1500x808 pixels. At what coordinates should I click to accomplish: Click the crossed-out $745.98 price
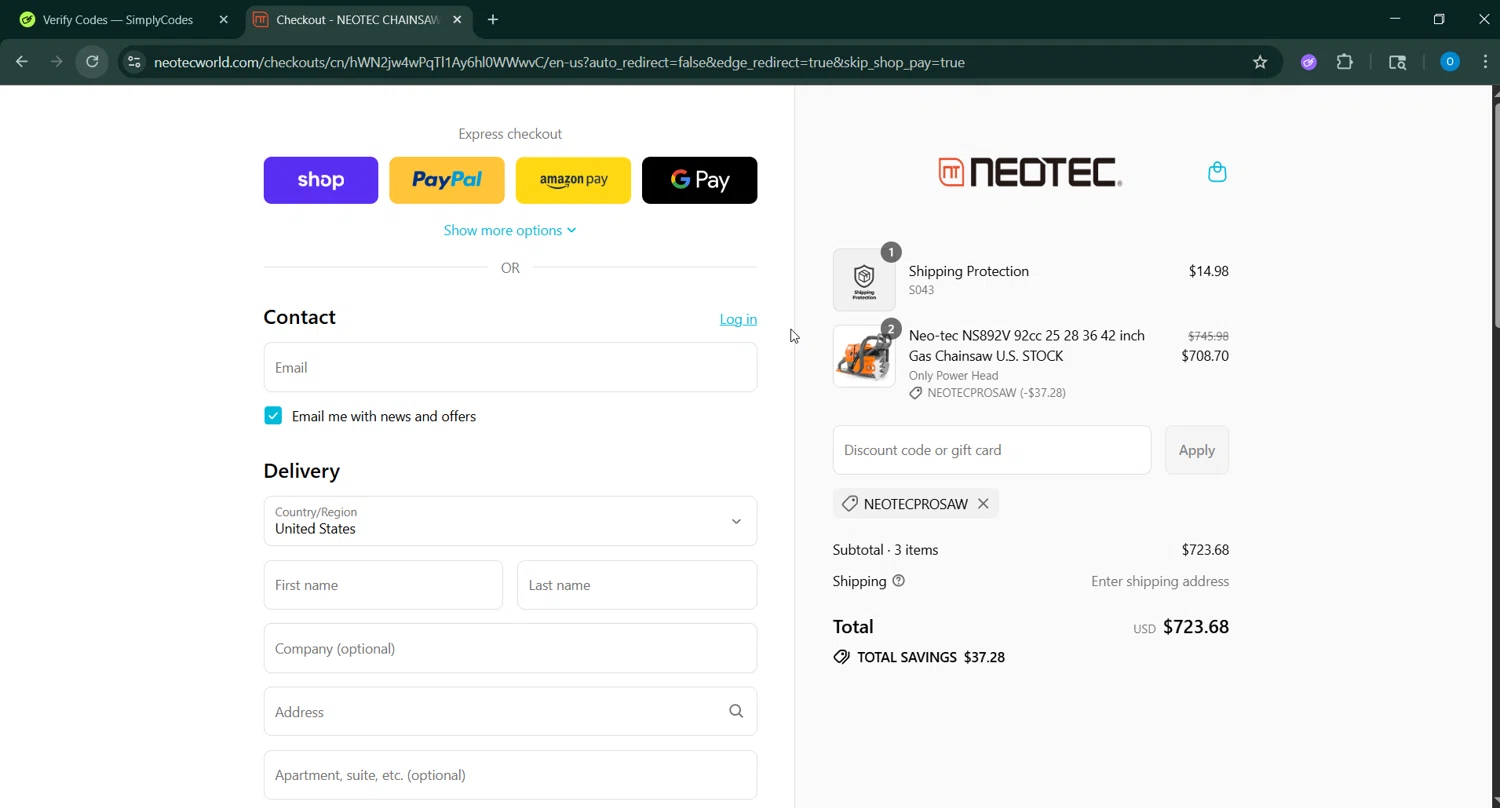[1208, 336]
